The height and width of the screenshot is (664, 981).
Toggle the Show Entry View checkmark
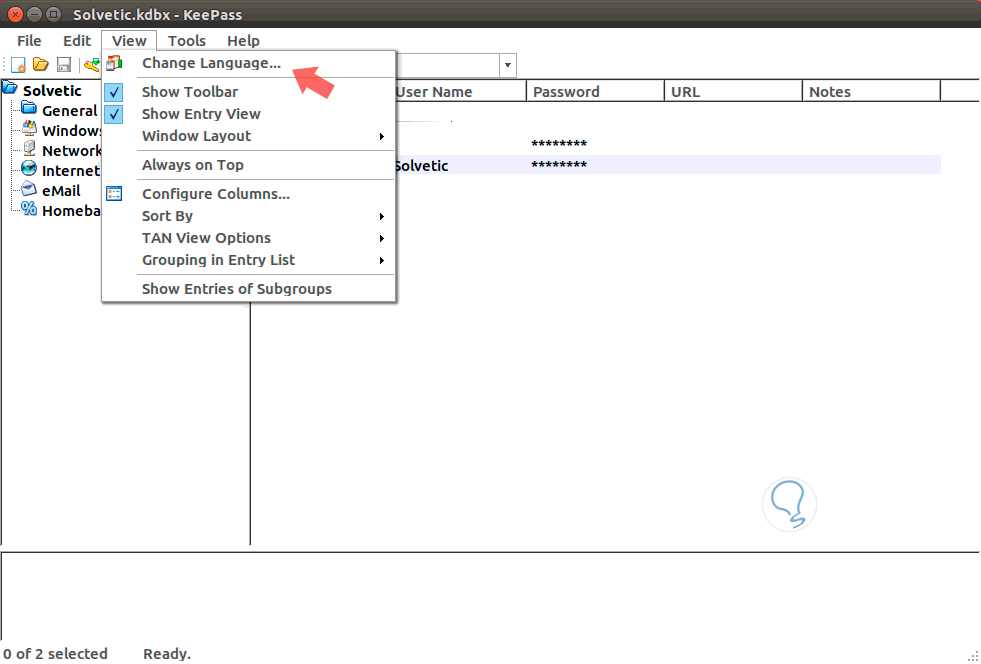113,114
